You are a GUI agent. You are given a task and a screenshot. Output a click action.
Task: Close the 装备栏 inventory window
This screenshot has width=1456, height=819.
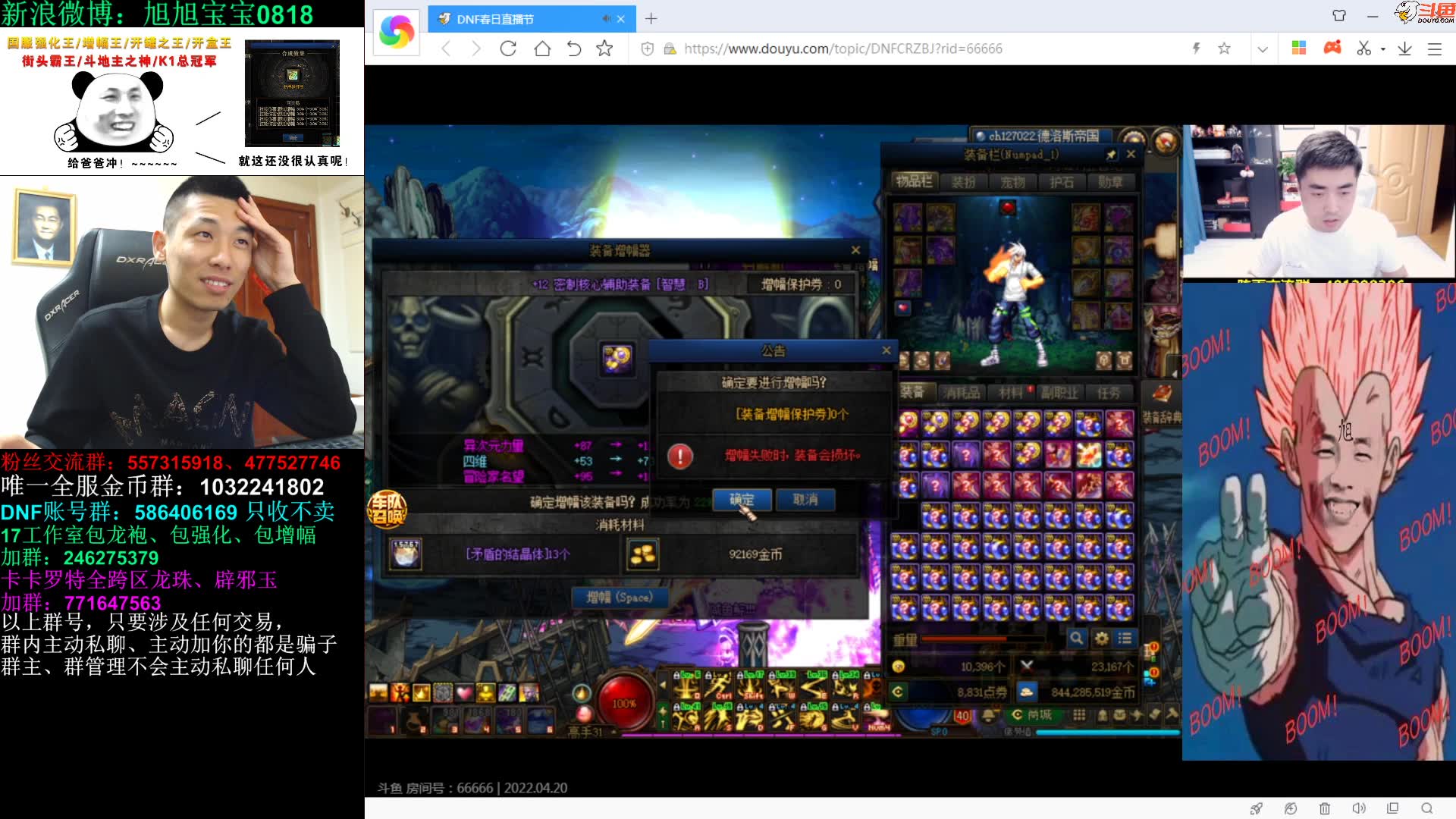pos(1131,154)
